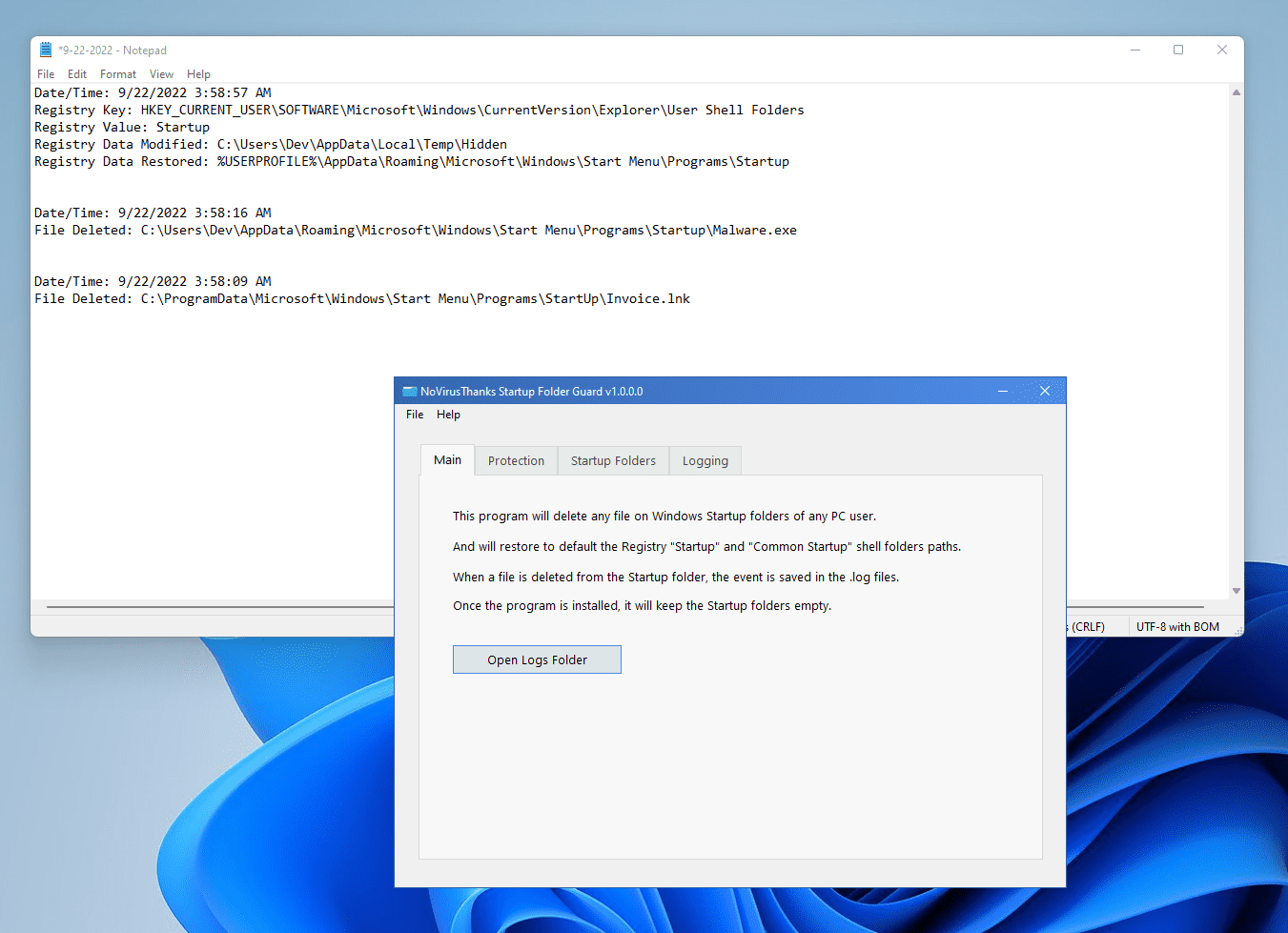Open the View menu in Notepad
1288x933 pixels.
pos(161,73)
